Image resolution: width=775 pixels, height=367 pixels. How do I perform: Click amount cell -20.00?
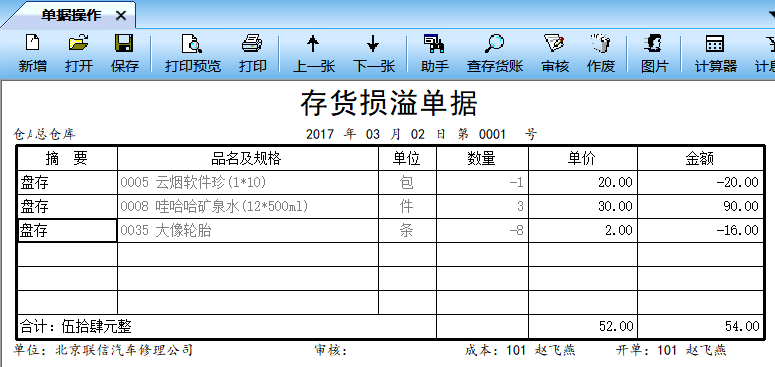pos(700,183)
